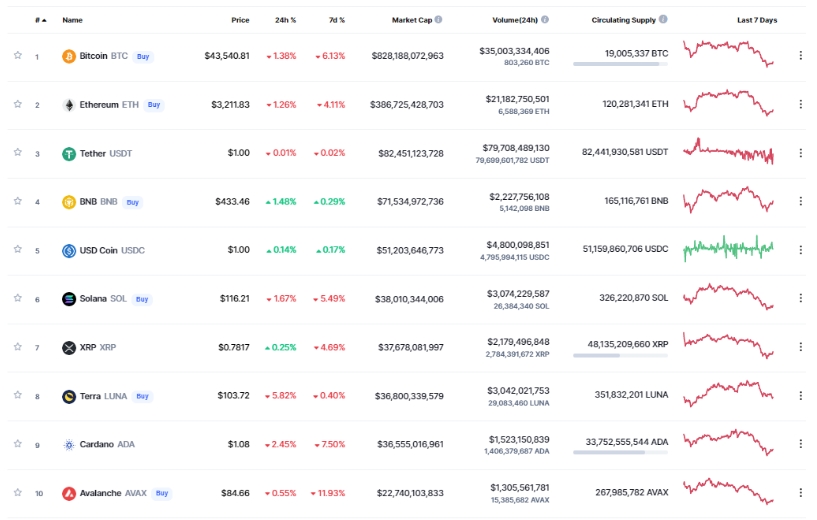The image size is (817, 520).
Task: Click XRP circulating supply progress bar
Action: 620,355
